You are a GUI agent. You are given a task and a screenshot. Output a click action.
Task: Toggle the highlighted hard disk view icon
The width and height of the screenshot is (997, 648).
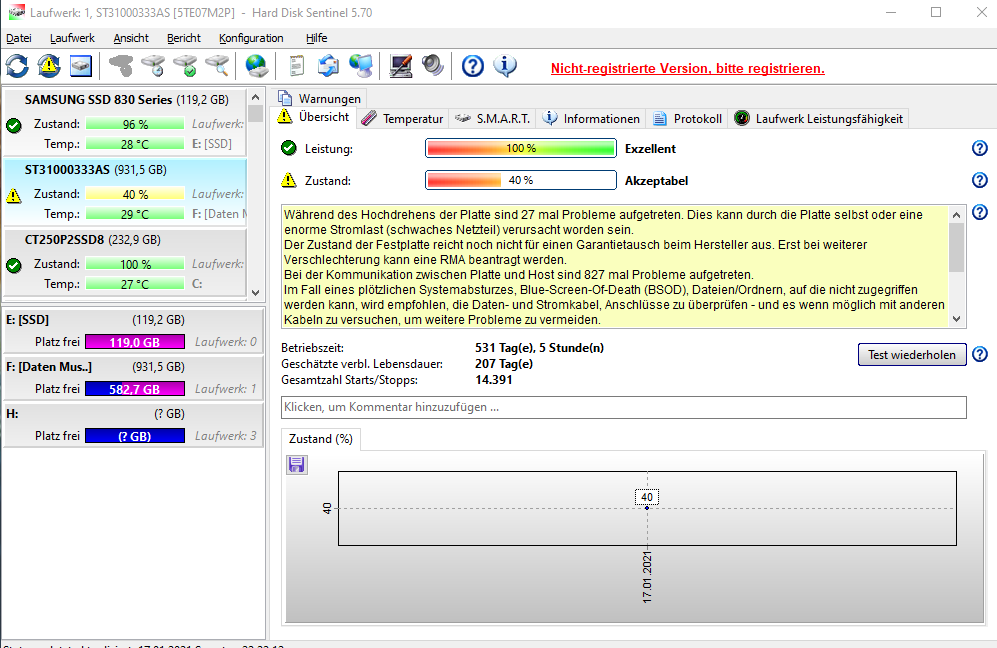click(x=81, y=65)
